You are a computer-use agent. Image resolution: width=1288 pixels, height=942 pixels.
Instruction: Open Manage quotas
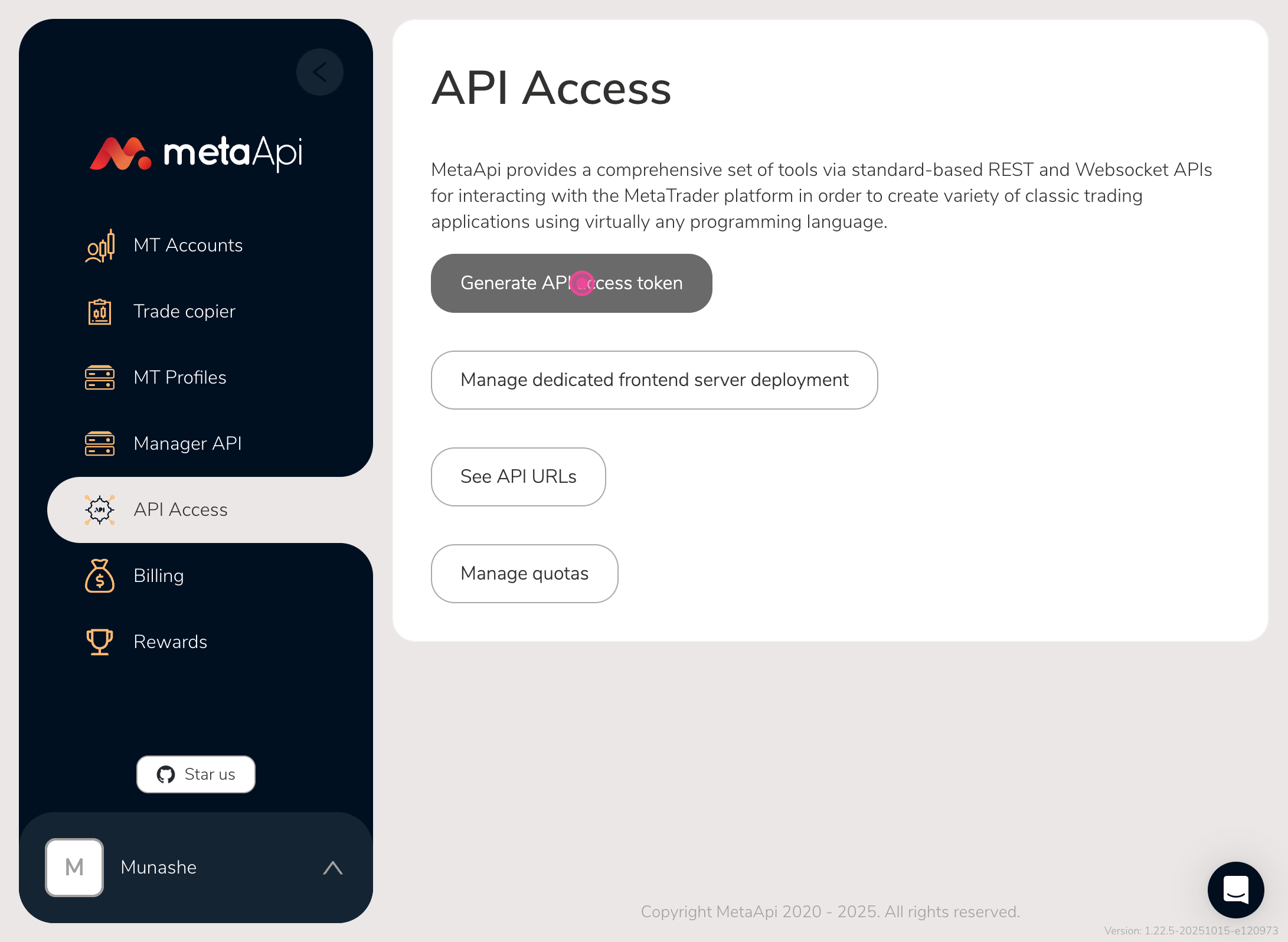pos(524,574)
